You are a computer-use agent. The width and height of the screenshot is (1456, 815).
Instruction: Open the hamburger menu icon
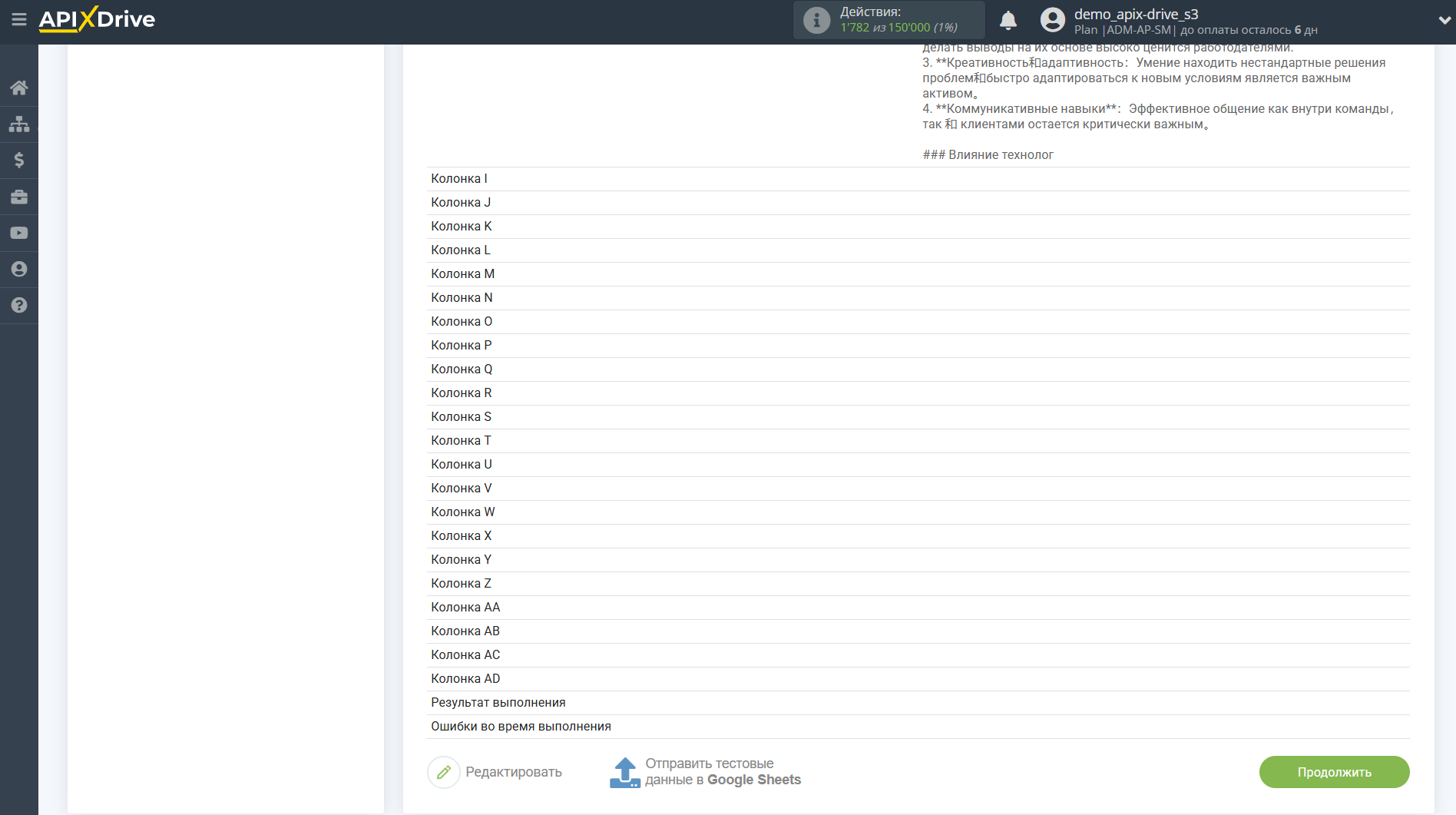point(19,19)
